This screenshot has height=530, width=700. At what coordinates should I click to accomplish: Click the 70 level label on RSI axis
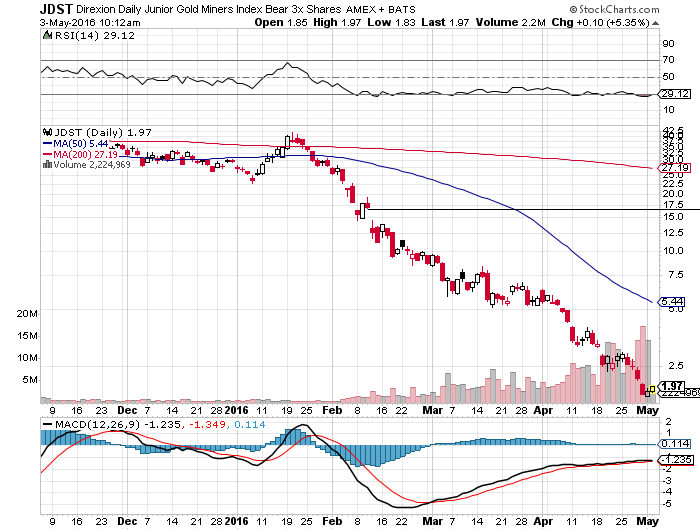click(x=668, y=59)
